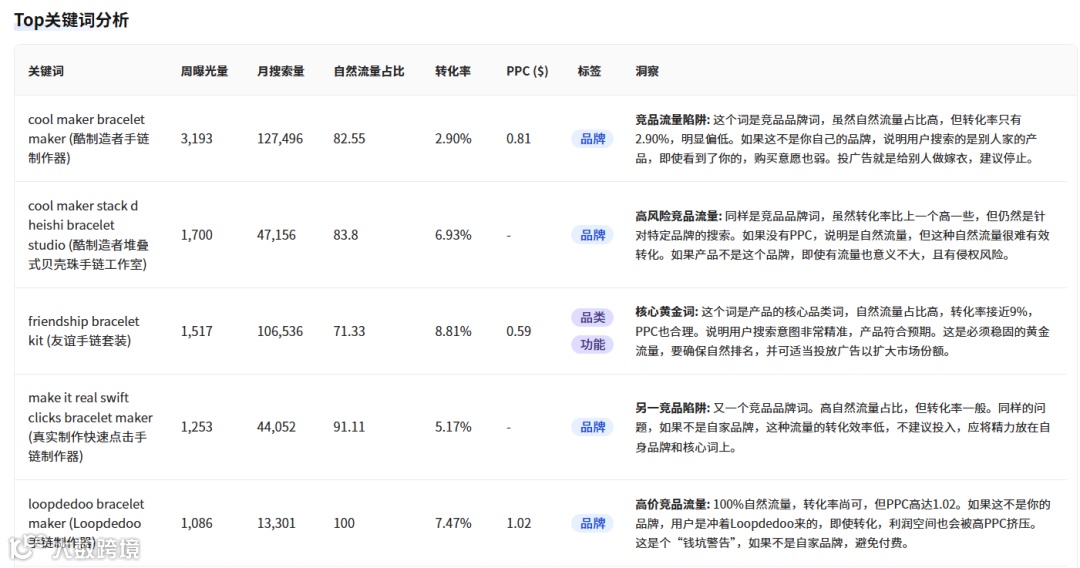Click the 周曝光量 column header
1080x568 pixels.
click(x=204, y=71)
